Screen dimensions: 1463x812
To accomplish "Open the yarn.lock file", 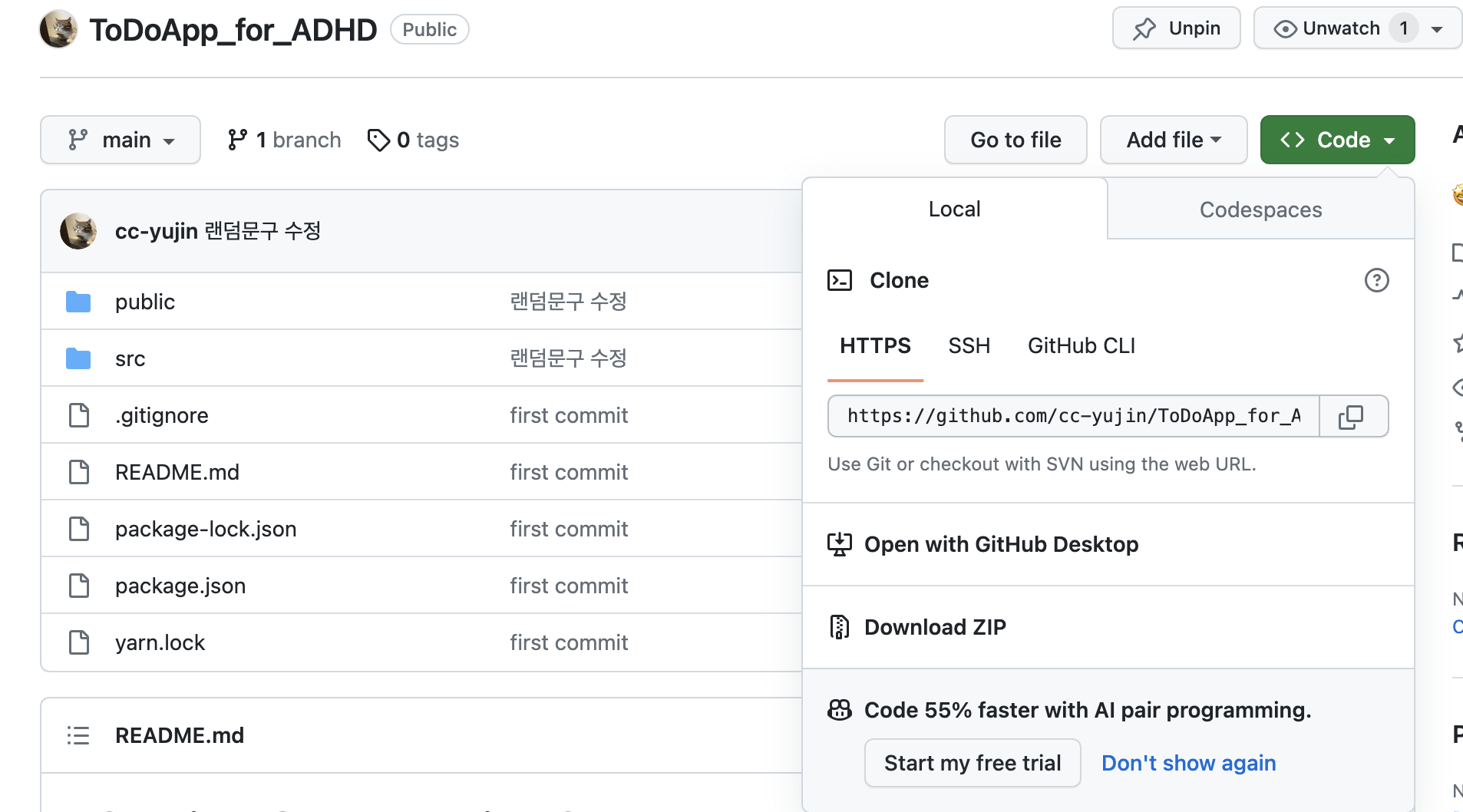I will click(160, 642).
